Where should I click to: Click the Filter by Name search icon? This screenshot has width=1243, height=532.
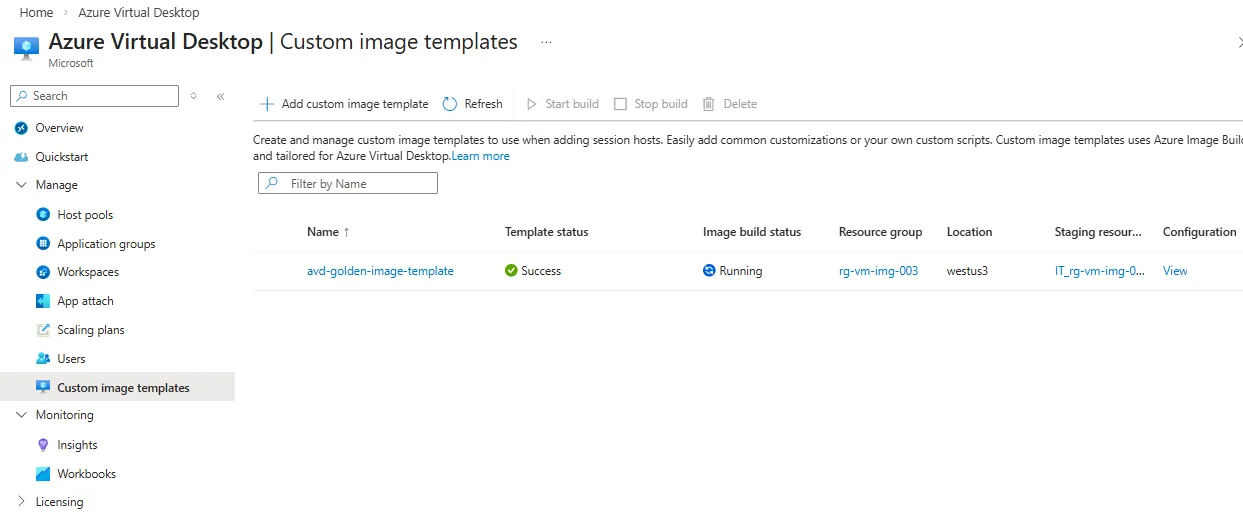(272, 184)
